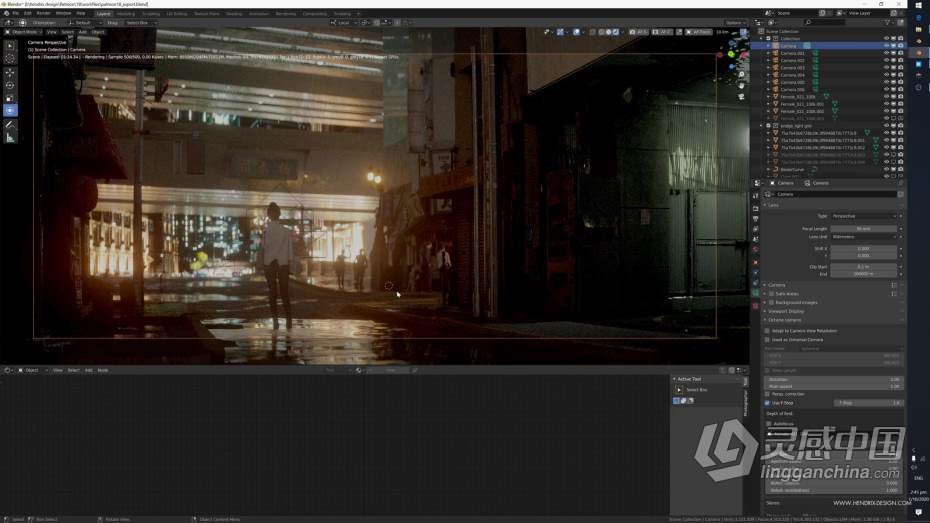Screen dimensions: 930x523
Task: Open the Blender logo menu
Action: pyautogui.click(x=6, y=13)
